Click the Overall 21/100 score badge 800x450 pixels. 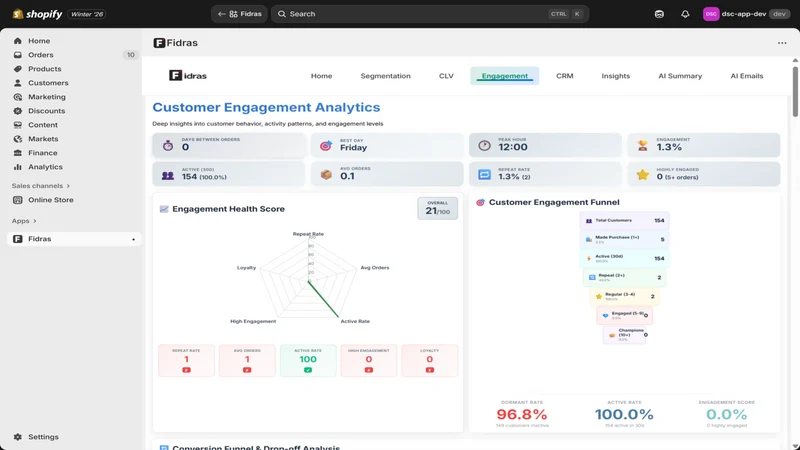point(437,208)
